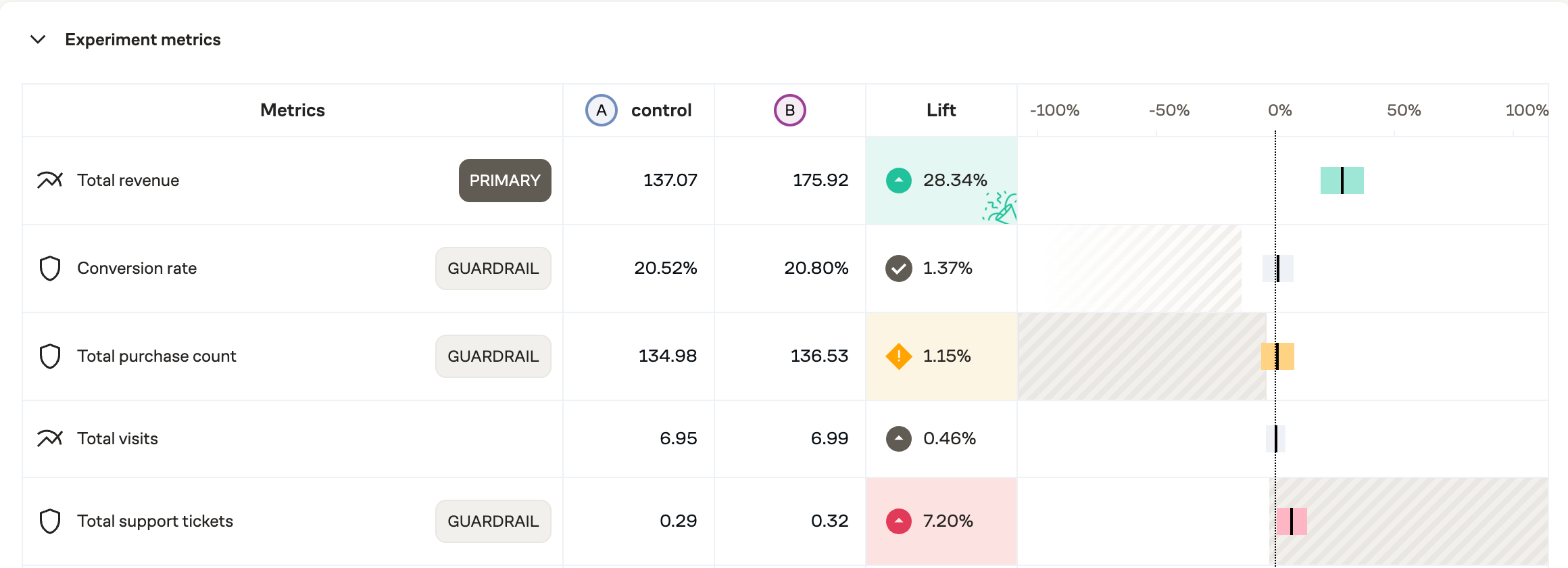Click the green up-arrow lift indicator for Total revenue

click(x=898, y=180)
